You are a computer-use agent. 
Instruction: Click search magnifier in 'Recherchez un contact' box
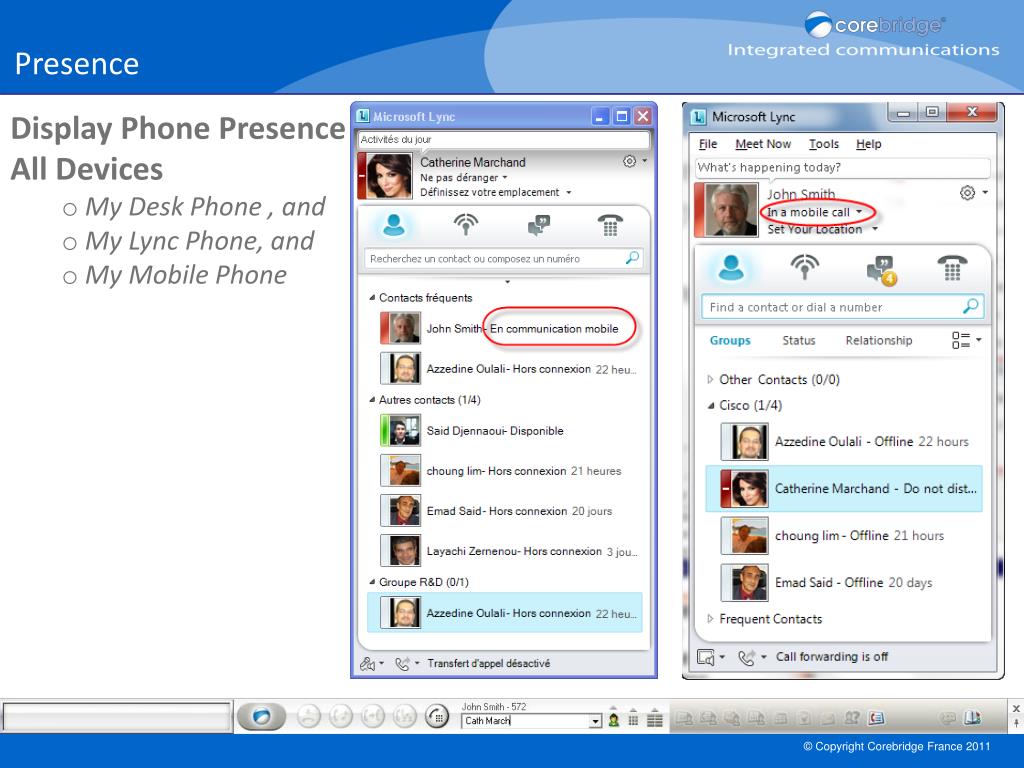pos(632,258)
